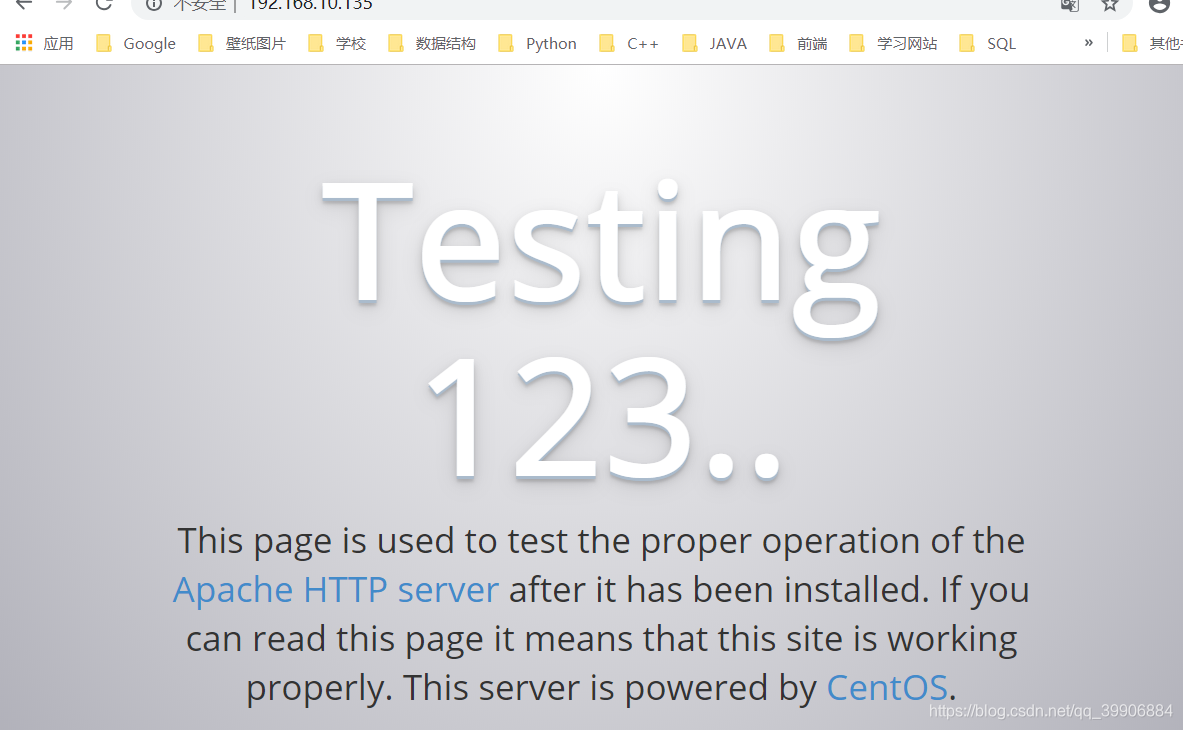Bookmark this page with the star icon
The image size is (1183, 730).
pos(1109,5)
